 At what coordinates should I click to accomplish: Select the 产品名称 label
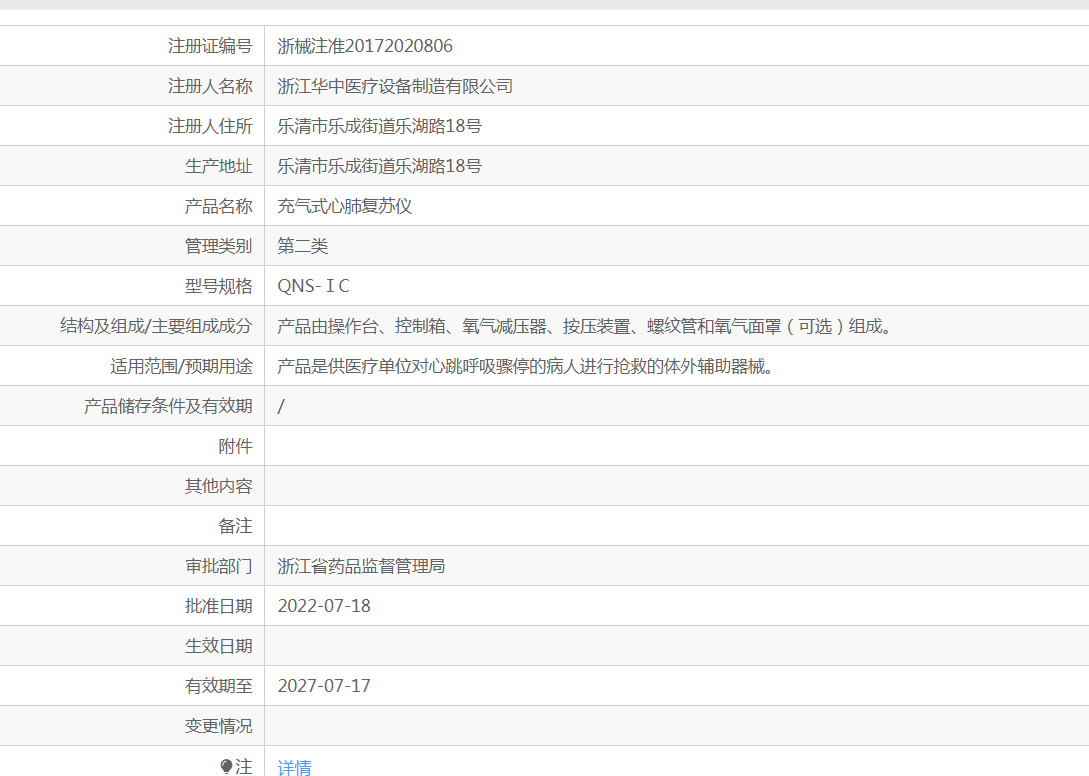(218, 206)
